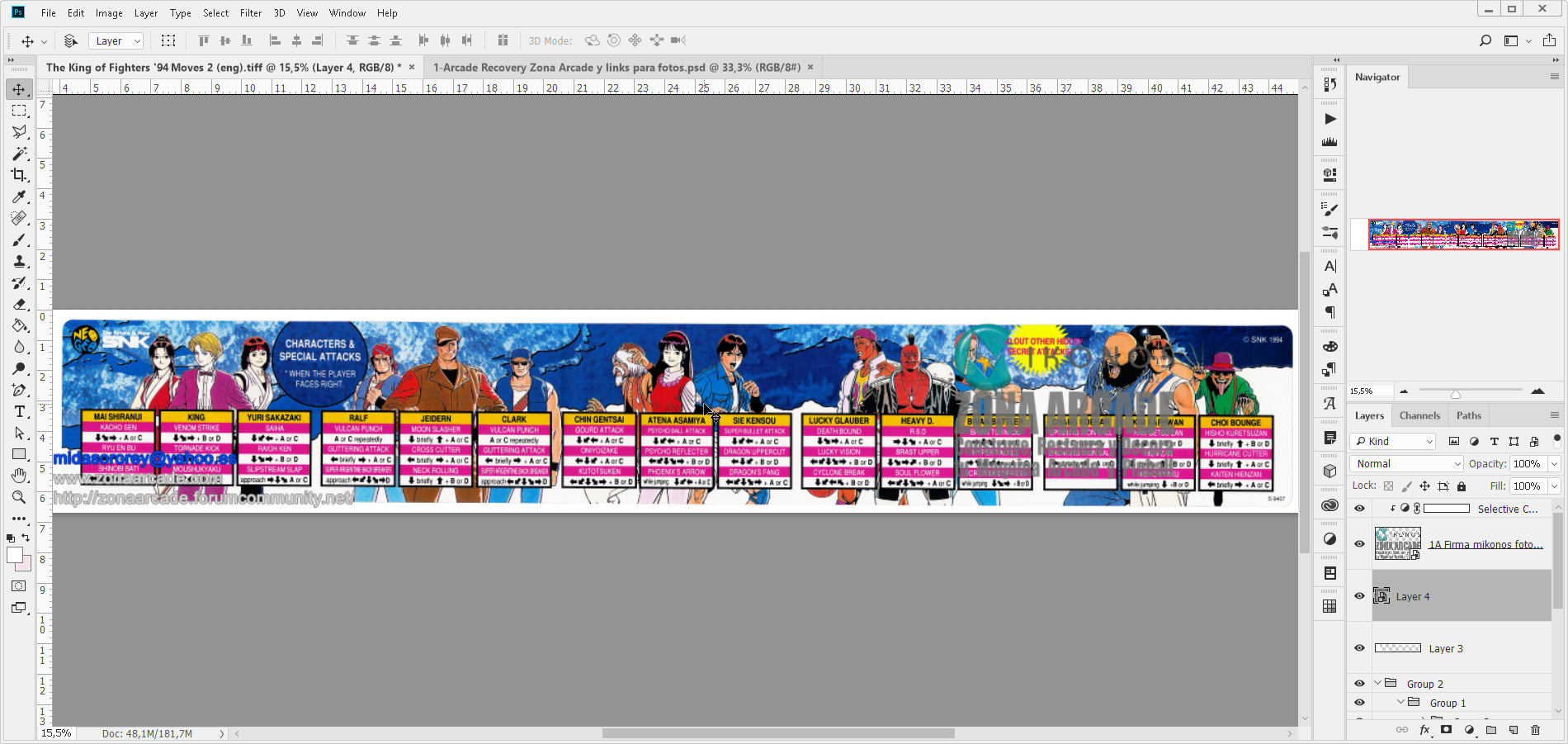The image size is (1568, 744).
Task: Click the Opacity value field
Action: [x=1527, y=464]
